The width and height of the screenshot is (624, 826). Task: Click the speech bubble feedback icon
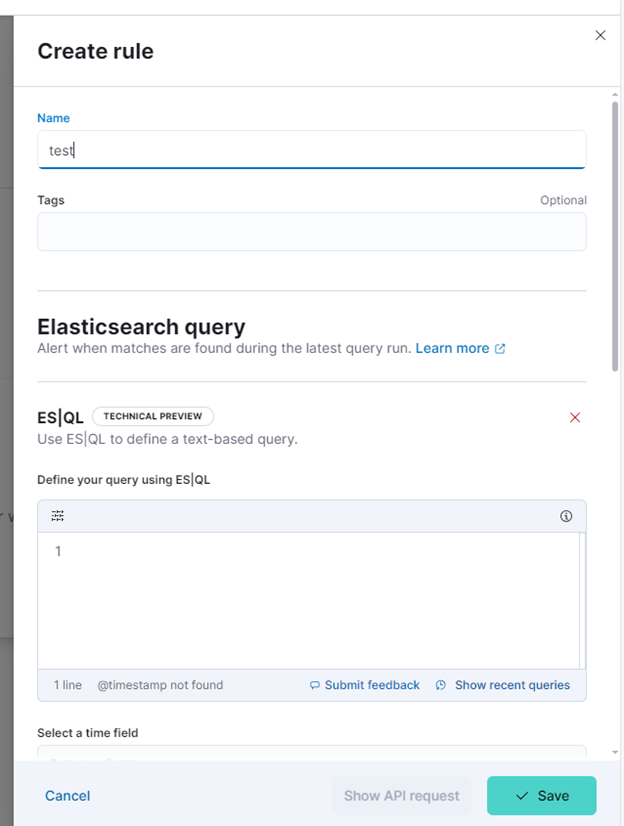(x=314, y=685)
